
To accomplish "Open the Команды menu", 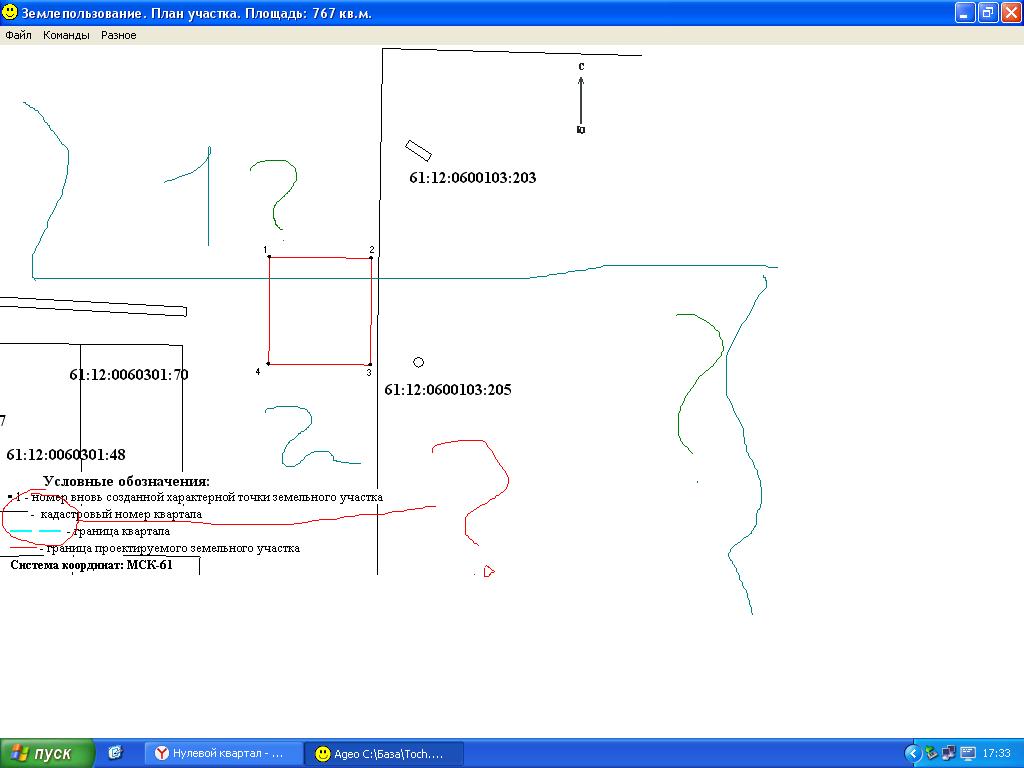I will tap(67, 35).
